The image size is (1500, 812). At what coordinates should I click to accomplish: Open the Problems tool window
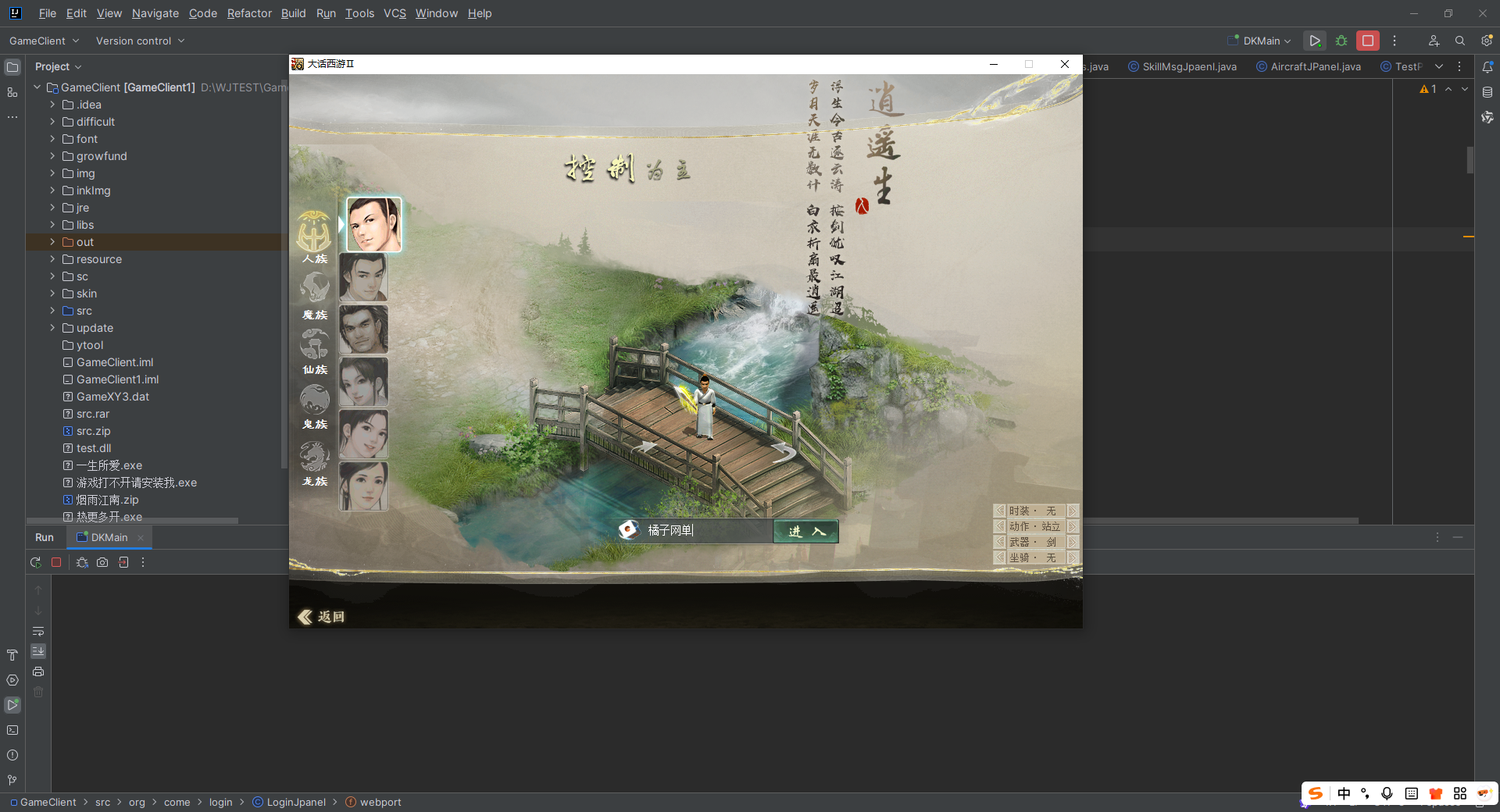[x=12, y=755]
